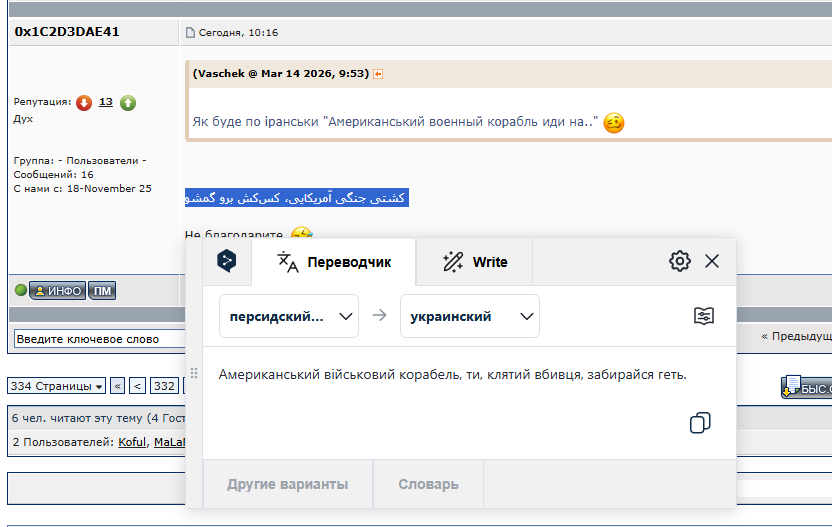
Task: Open DeepL settings gear
Action: coord(680,262)
